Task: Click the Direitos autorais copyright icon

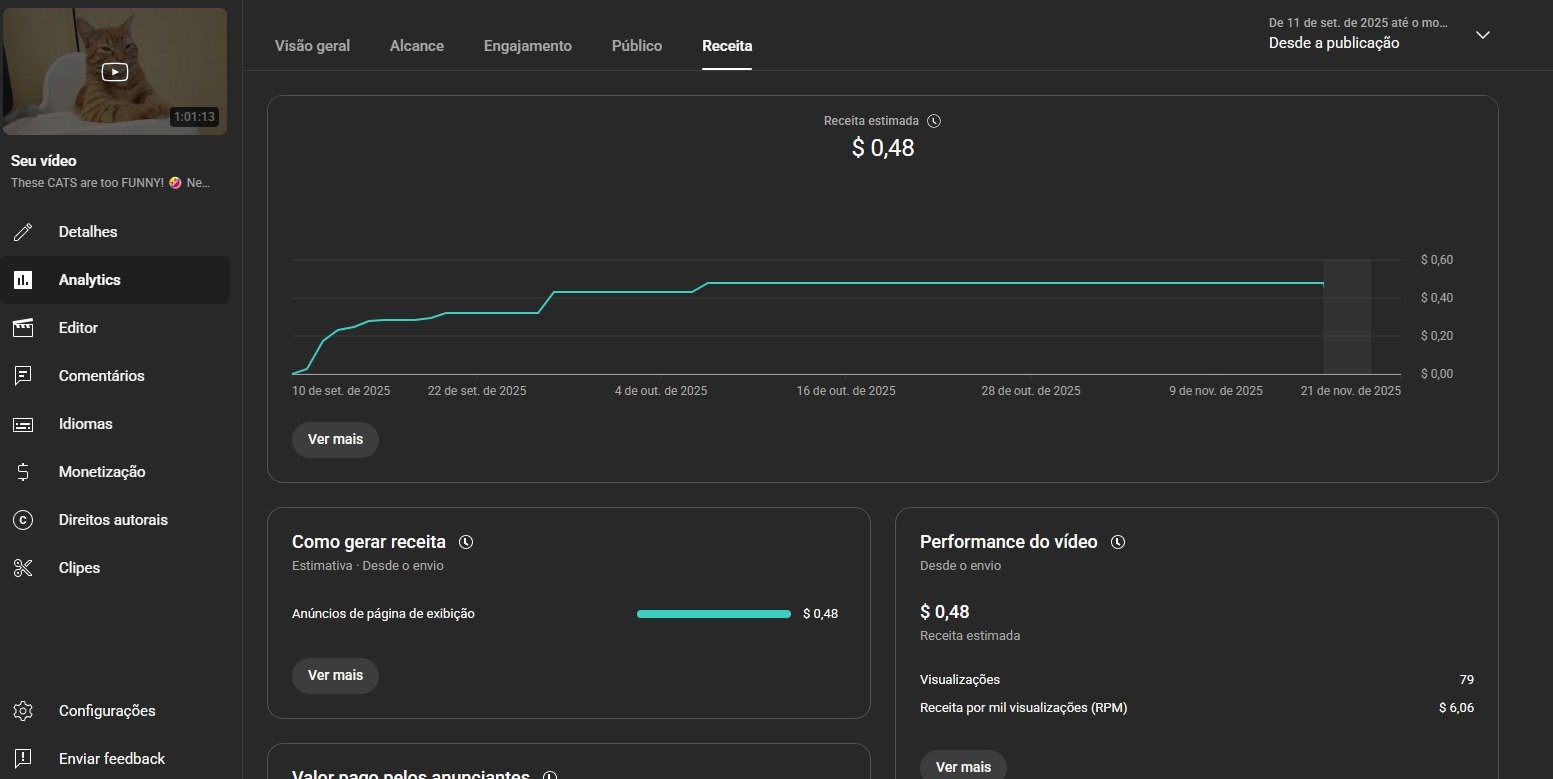Action: [x=23, y=520]
